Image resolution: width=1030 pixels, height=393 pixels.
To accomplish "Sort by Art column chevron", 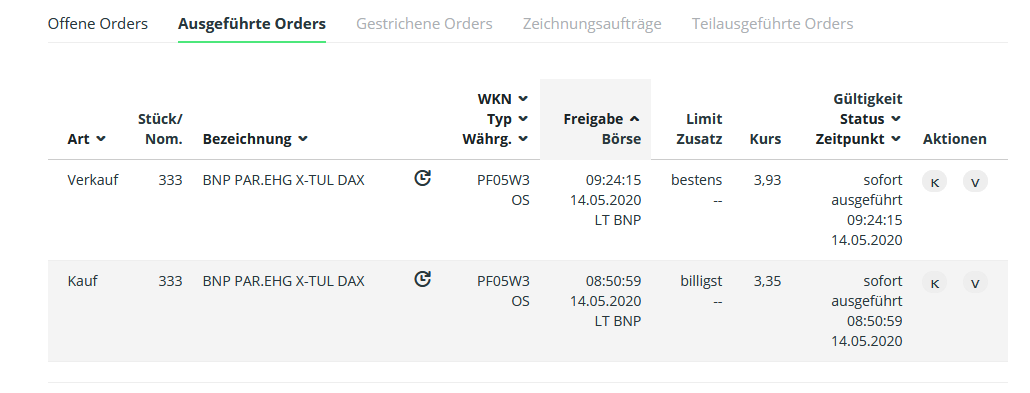I will tap(101, 139).
